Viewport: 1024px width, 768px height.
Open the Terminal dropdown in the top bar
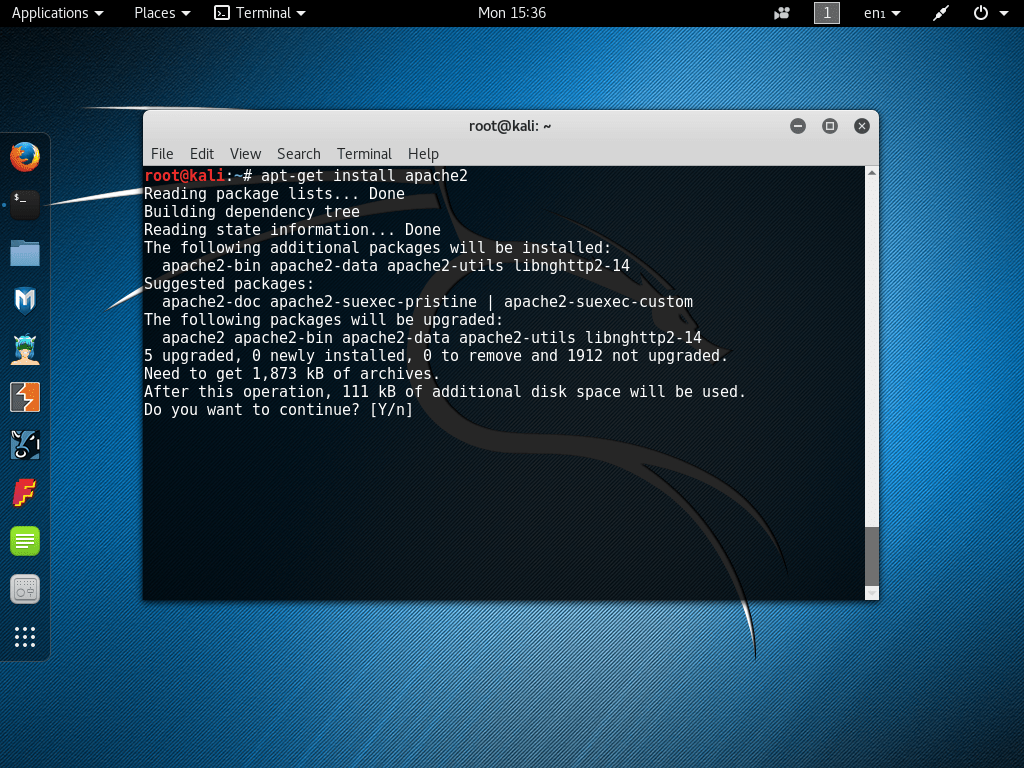click(x=259, y=13)
